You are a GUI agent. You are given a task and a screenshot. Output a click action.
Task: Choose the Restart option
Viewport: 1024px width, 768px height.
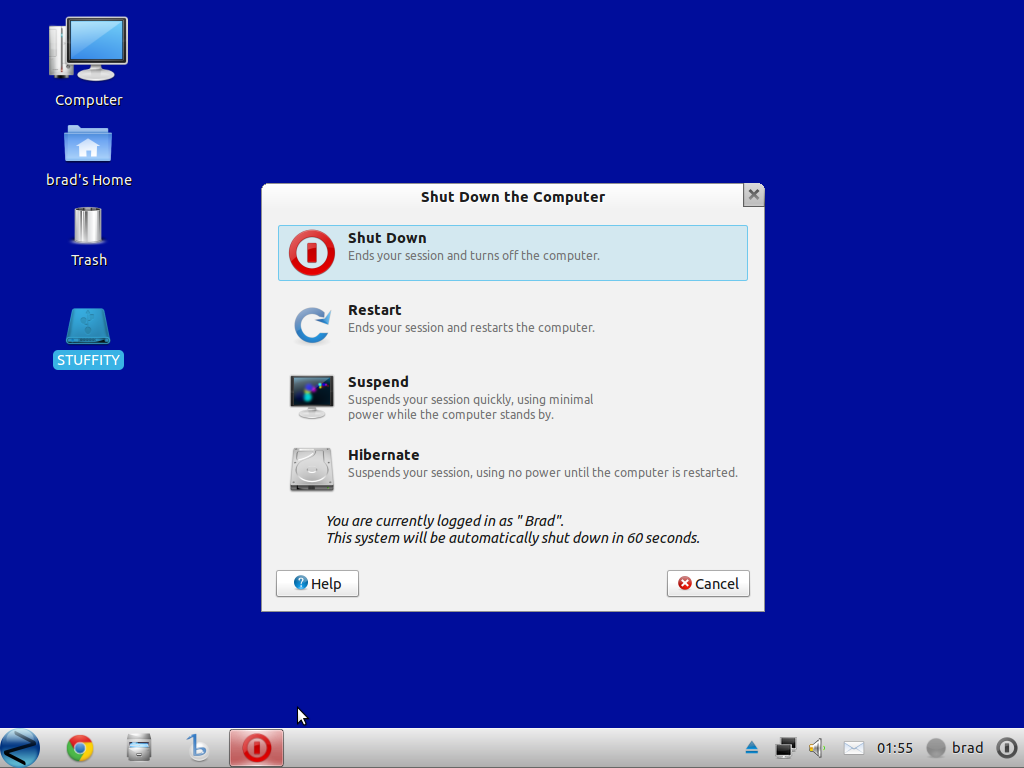[x=513, y=325]
